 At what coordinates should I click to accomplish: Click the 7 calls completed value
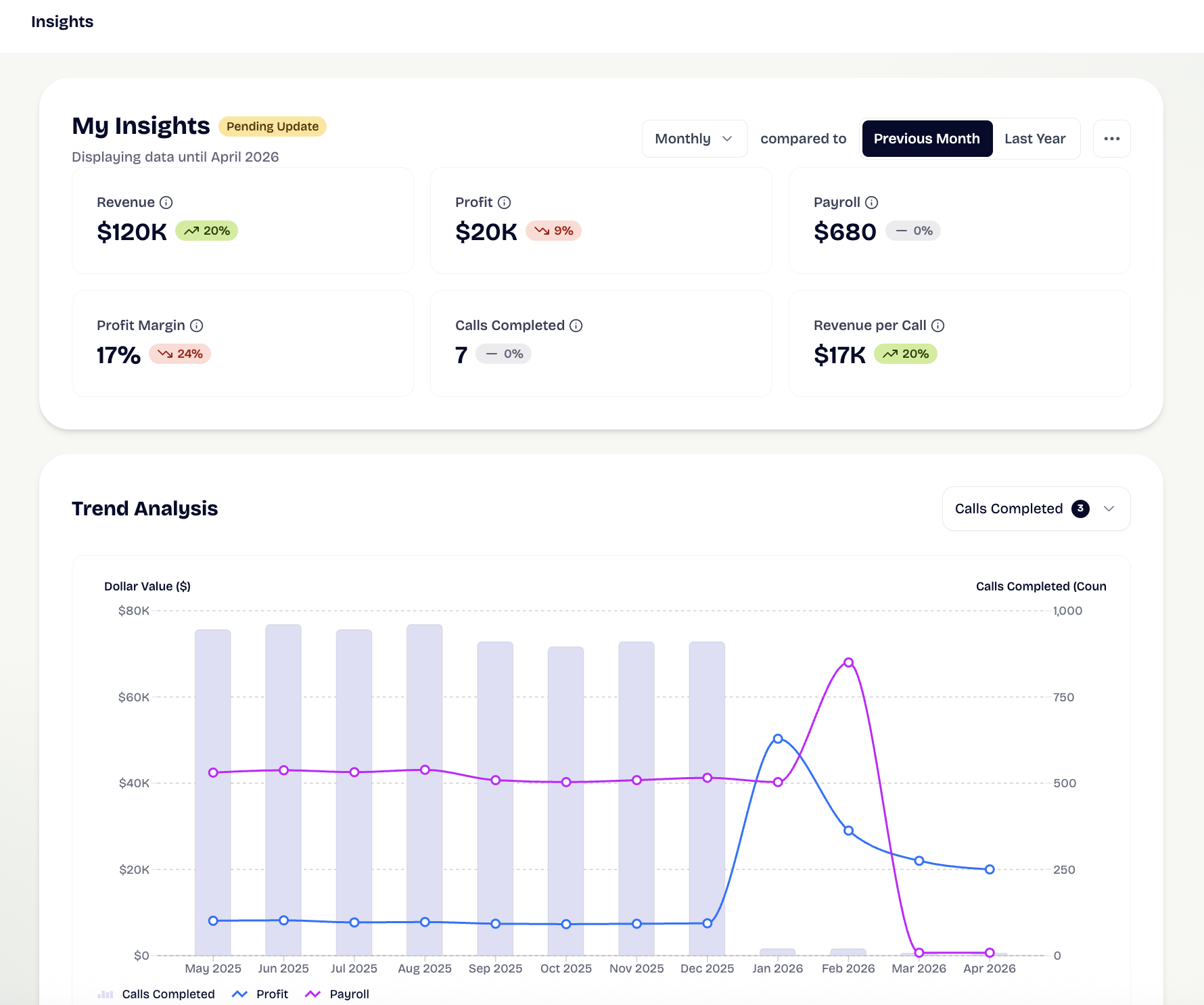coord(461,355)
